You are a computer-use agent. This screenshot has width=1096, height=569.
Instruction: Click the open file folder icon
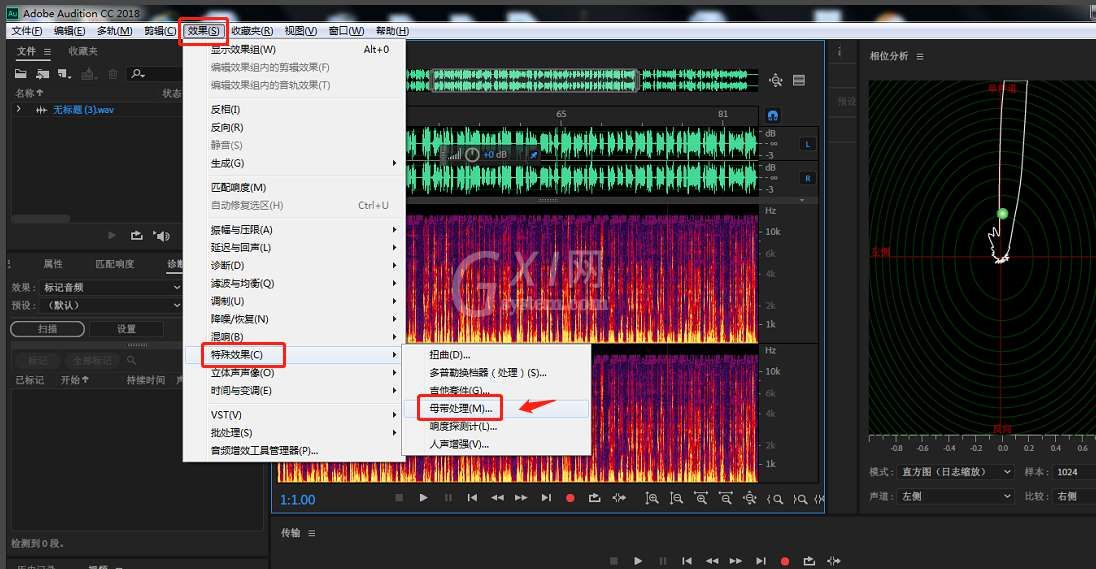21,73
